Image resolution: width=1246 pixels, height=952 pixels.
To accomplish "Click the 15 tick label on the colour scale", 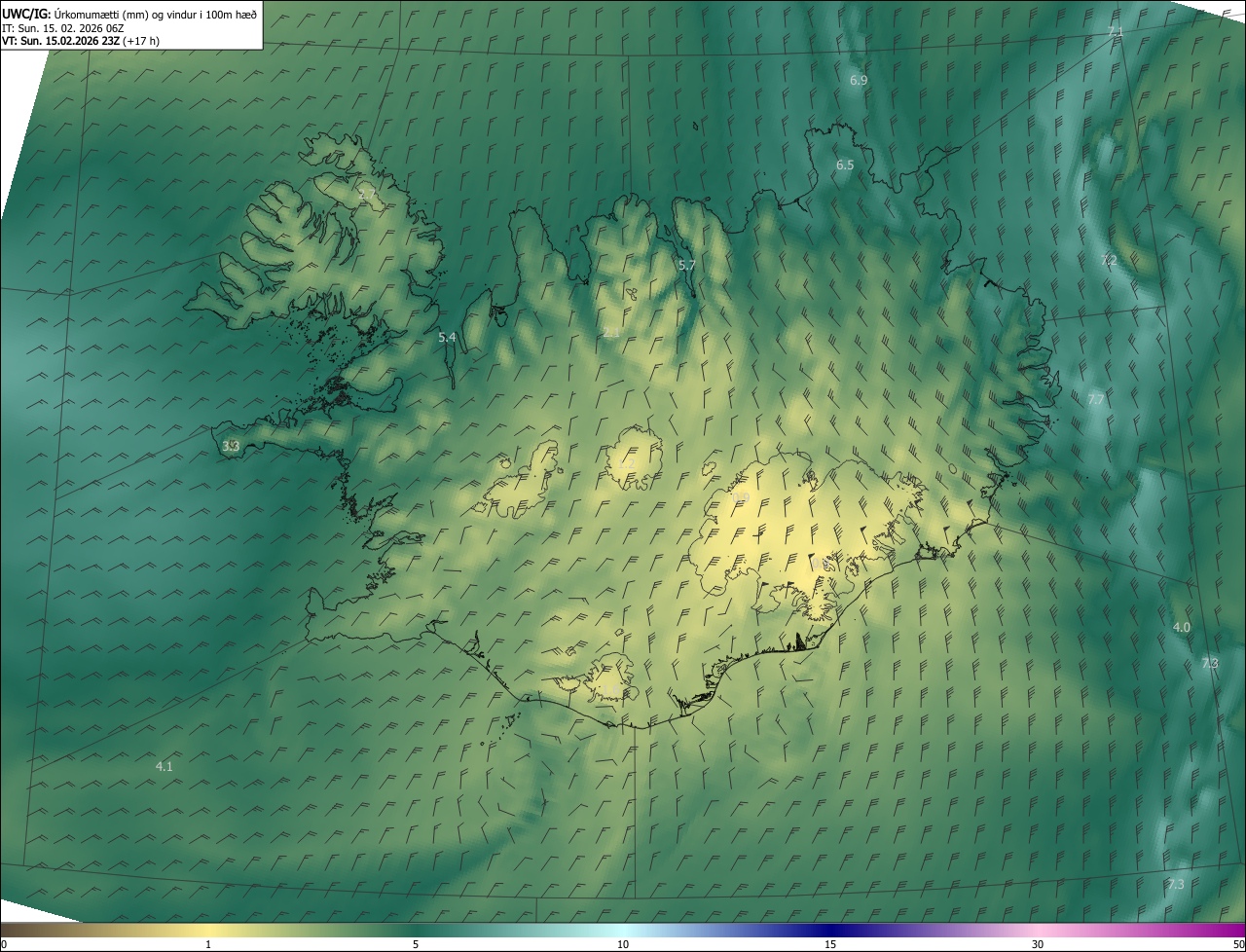I will click(830, 945).
